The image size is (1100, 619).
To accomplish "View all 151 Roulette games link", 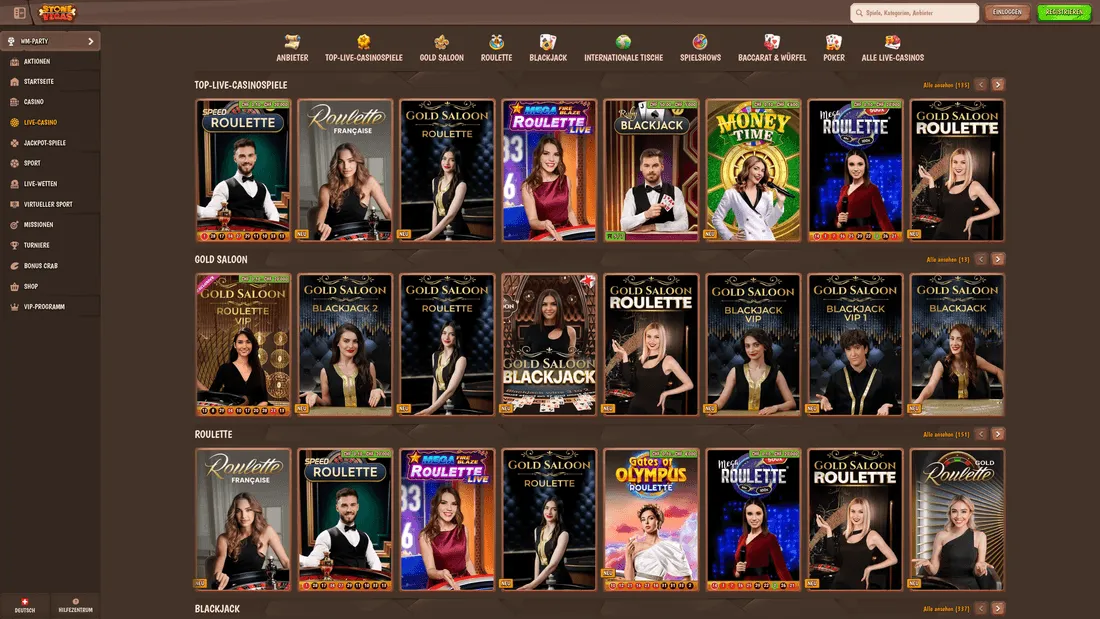I will coord(946,434).
